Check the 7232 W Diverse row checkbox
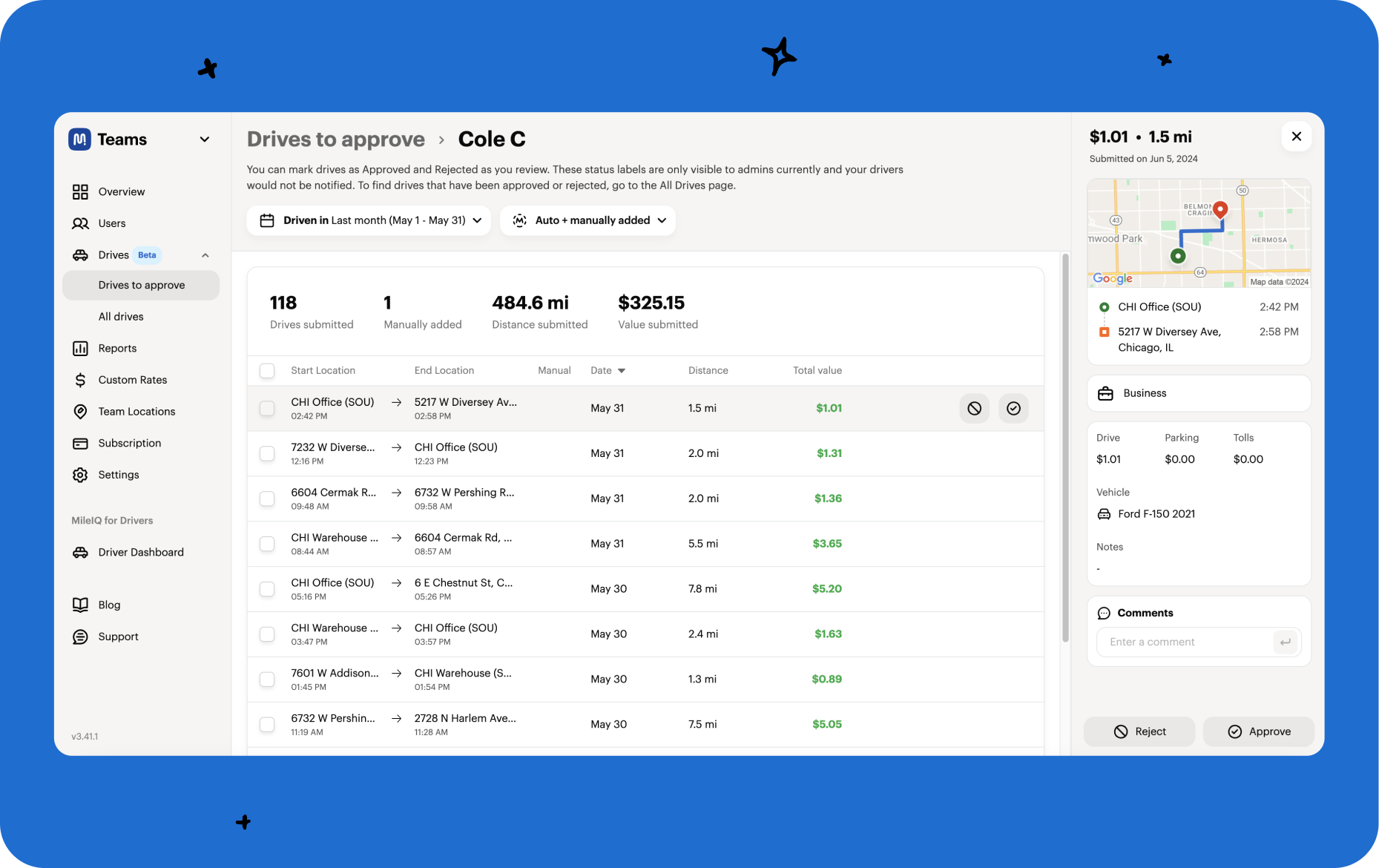The height and width of the screenshot is (868, 1379). coord(267,454)
